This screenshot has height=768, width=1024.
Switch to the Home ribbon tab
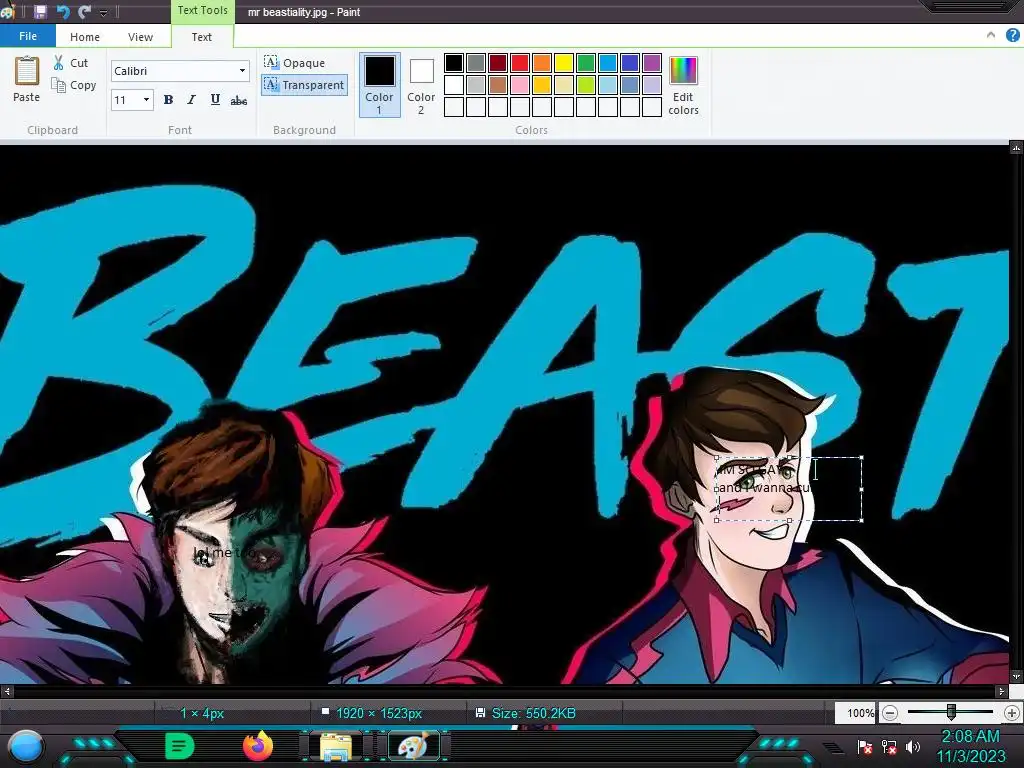tap(85, 37)
